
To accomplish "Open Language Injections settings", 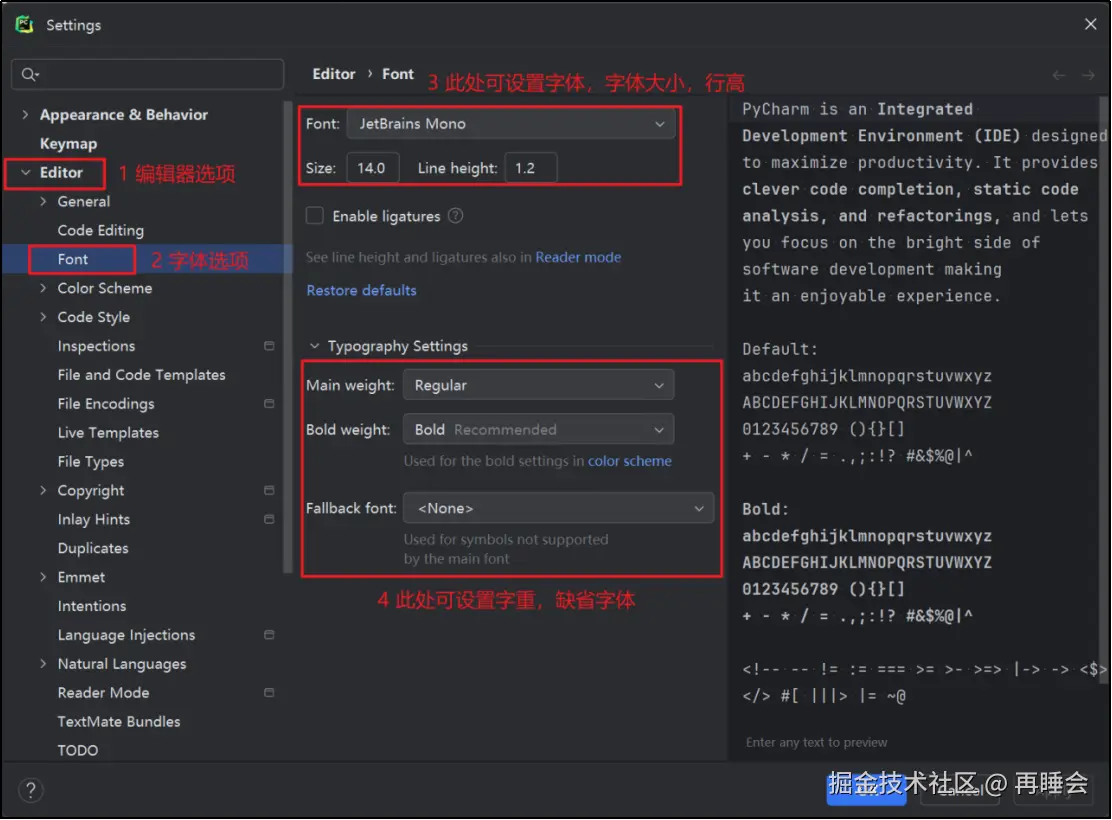I will pyautogui.click(x=126, y=635).
